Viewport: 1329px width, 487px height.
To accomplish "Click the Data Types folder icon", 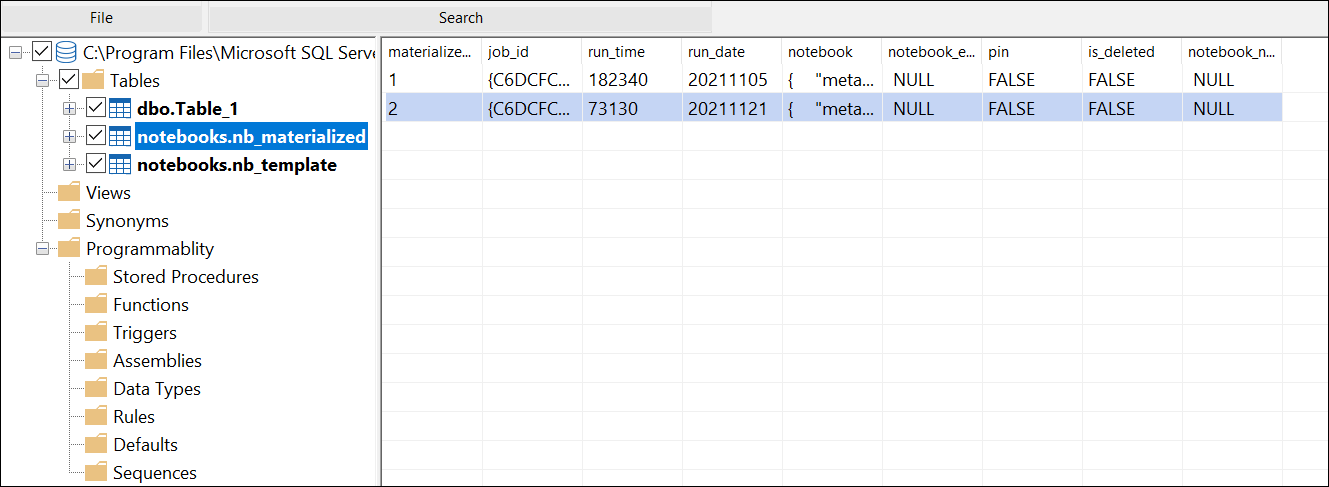I will [96, 388].
